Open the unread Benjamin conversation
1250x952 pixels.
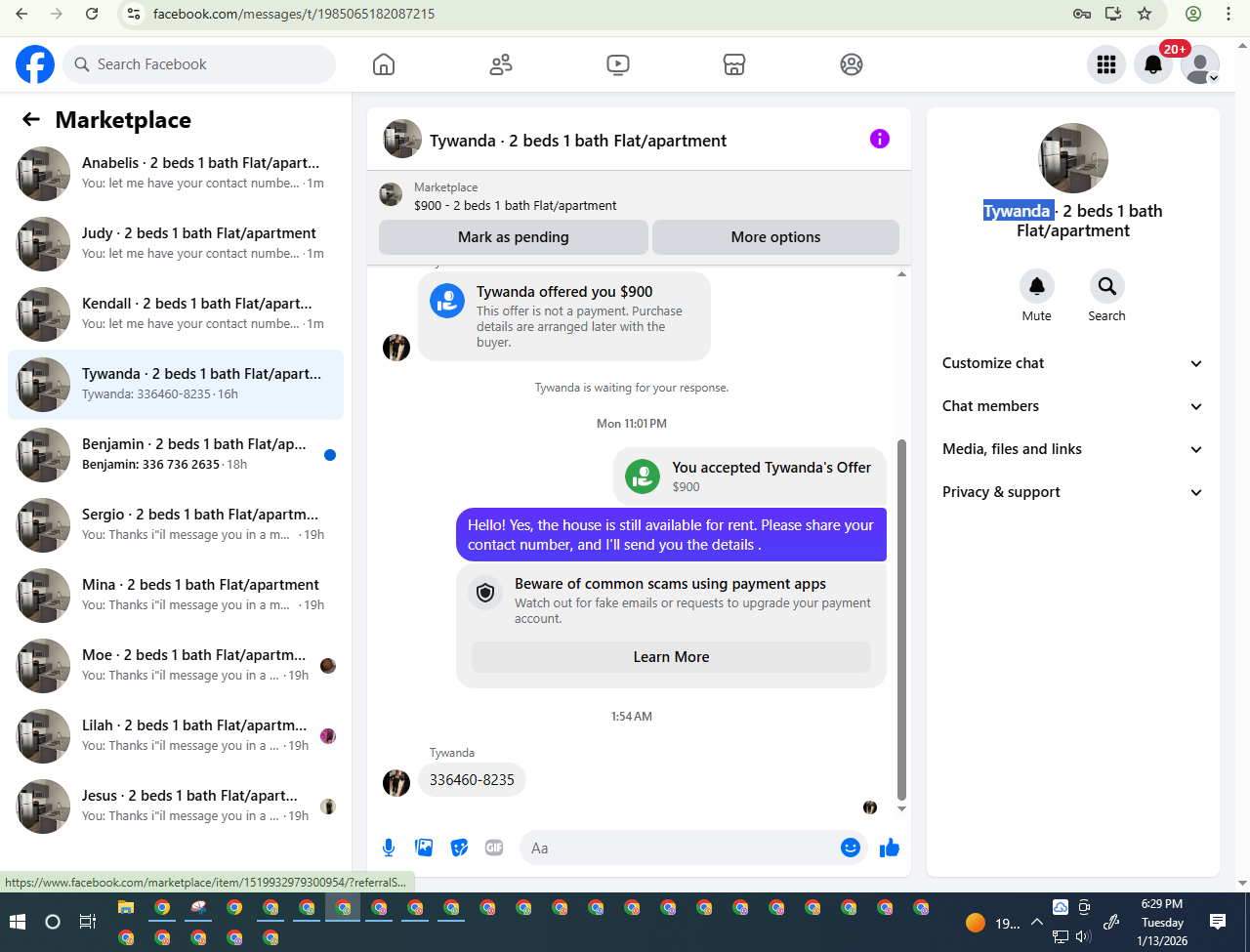[176, 455]
